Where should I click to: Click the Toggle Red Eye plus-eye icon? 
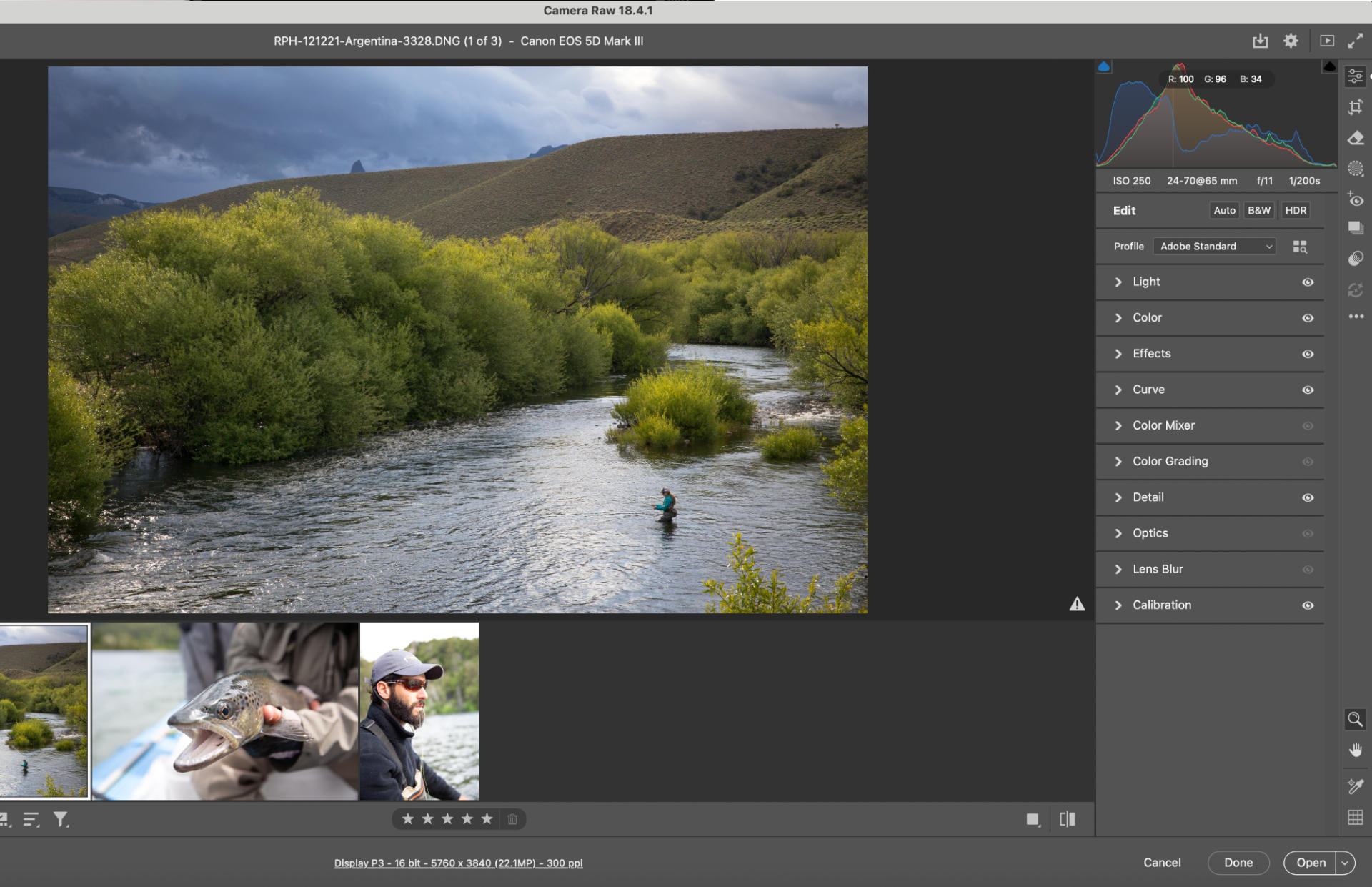click(1355, 199)
